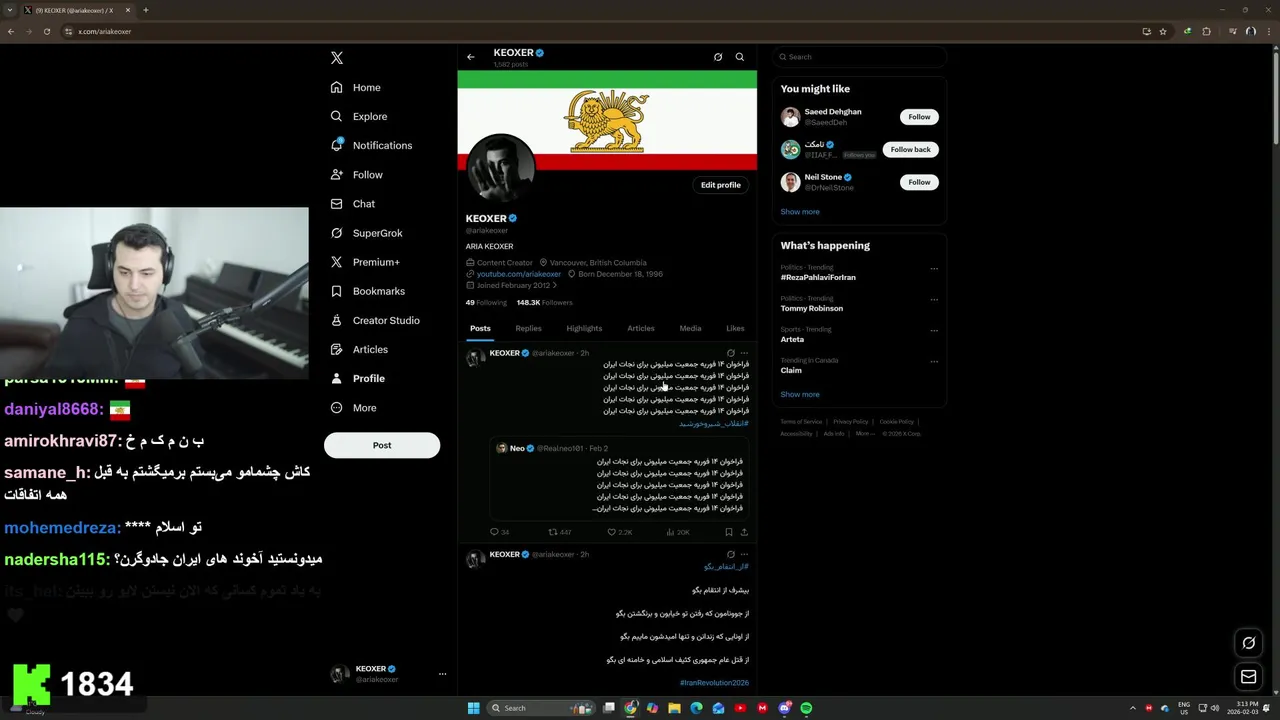Go back with the profile header arrow

[x=471, y=57]
